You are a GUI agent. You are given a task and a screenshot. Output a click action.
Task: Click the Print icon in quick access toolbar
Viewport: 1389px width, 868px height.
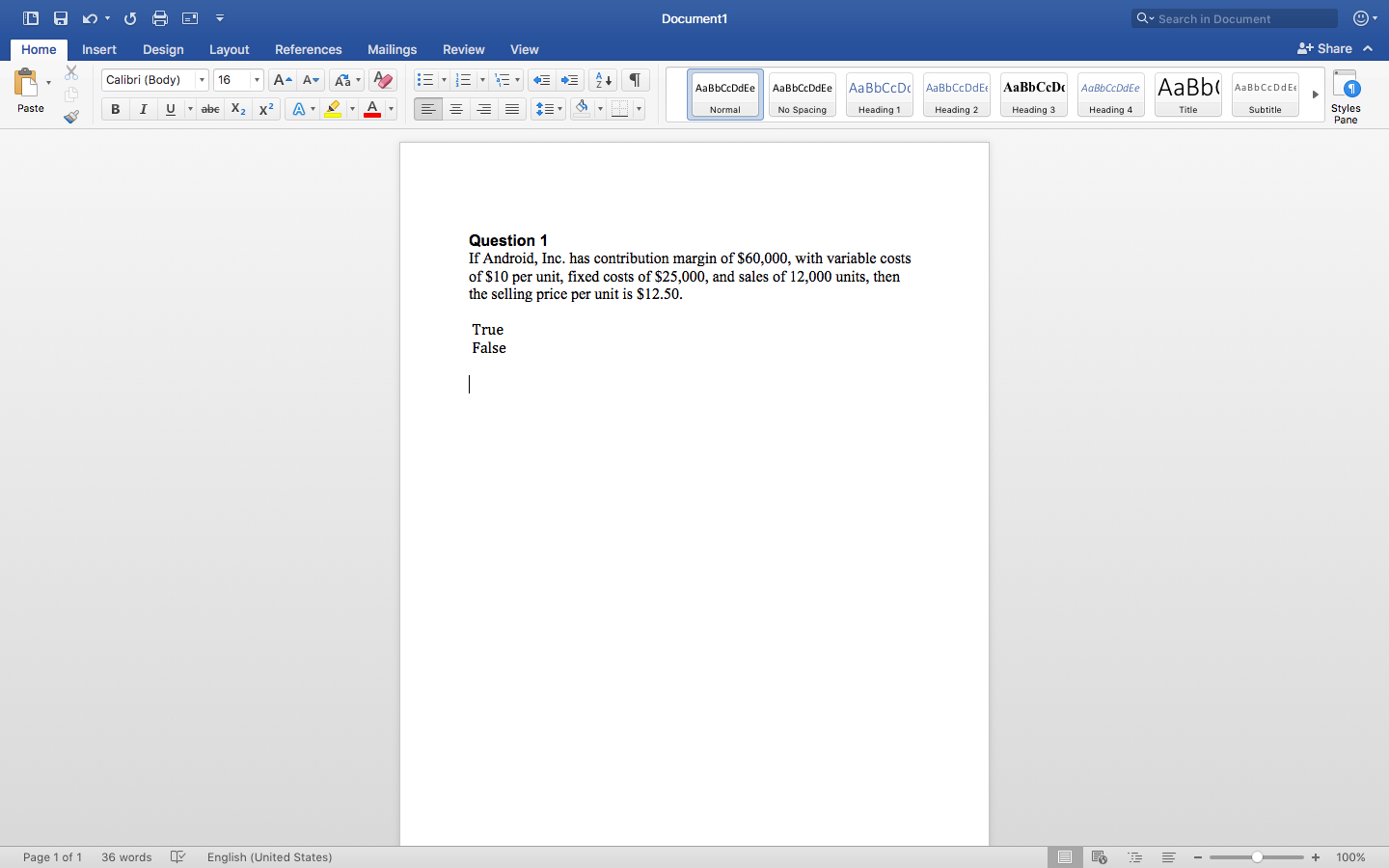pyautogui.click(x=159, y=17)
